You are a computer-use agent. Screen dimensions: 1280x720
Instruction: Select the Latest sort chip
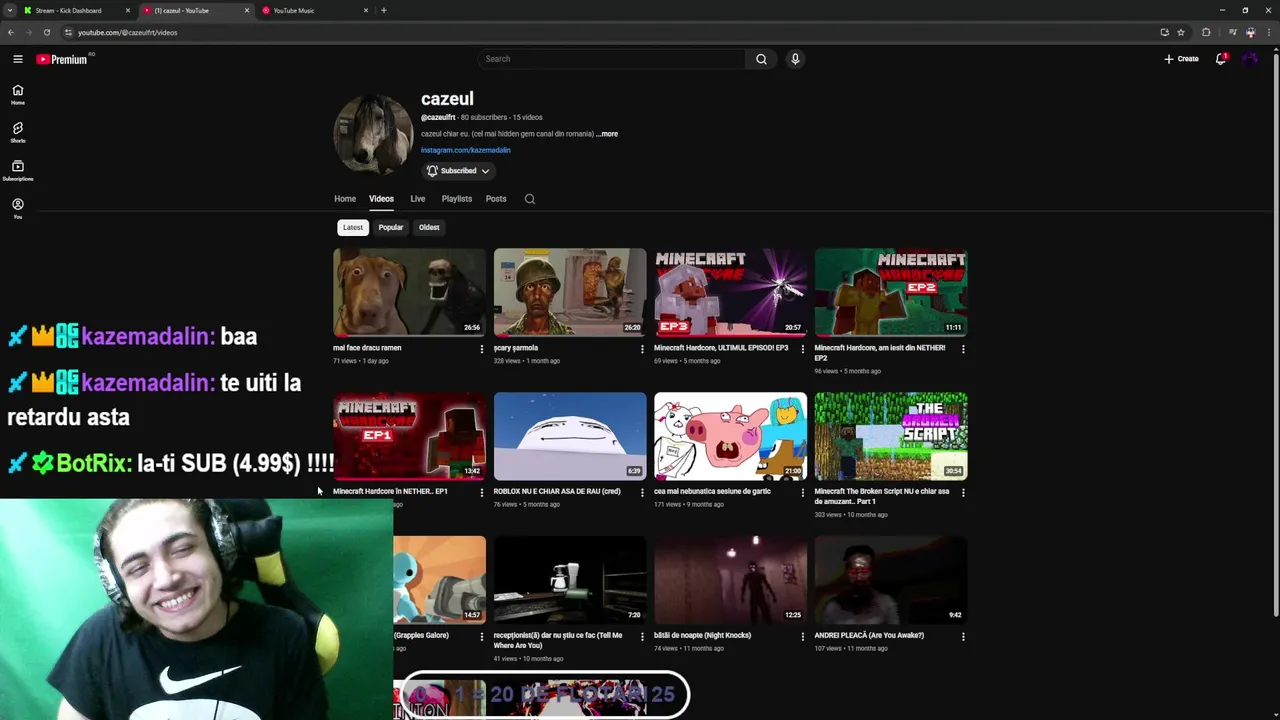click(353, 227)
